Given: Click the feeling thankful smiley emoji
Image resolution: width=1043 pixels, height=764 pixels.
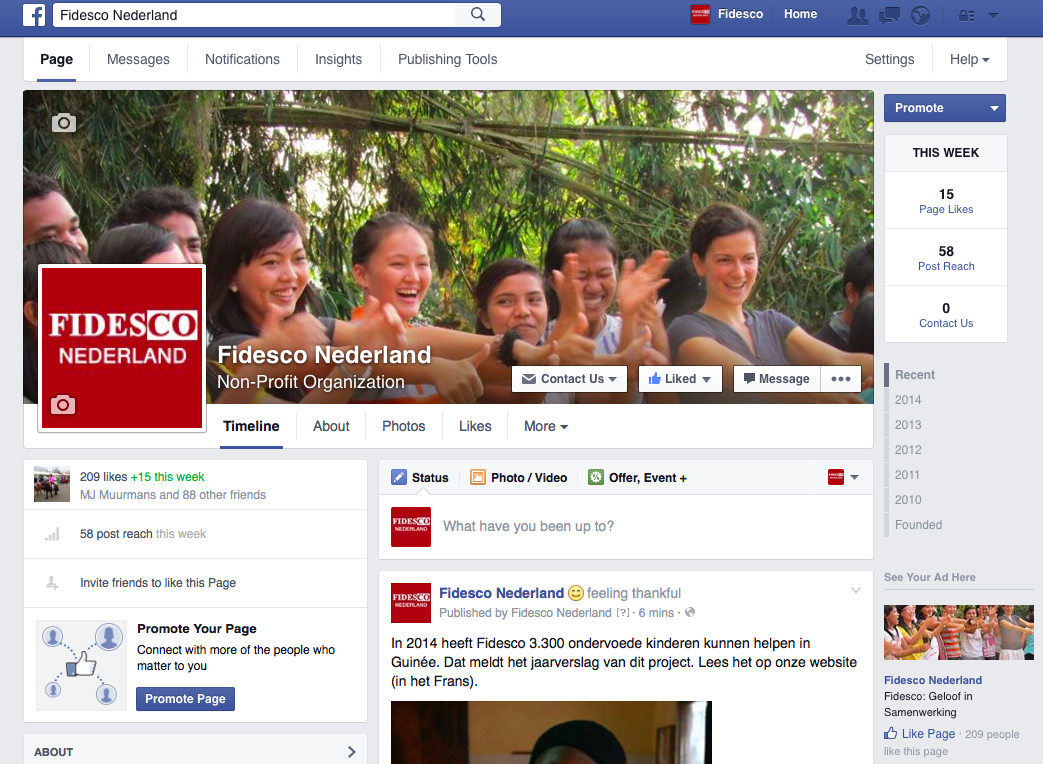Looking at the screenshot, I should (x=576, y=592).
